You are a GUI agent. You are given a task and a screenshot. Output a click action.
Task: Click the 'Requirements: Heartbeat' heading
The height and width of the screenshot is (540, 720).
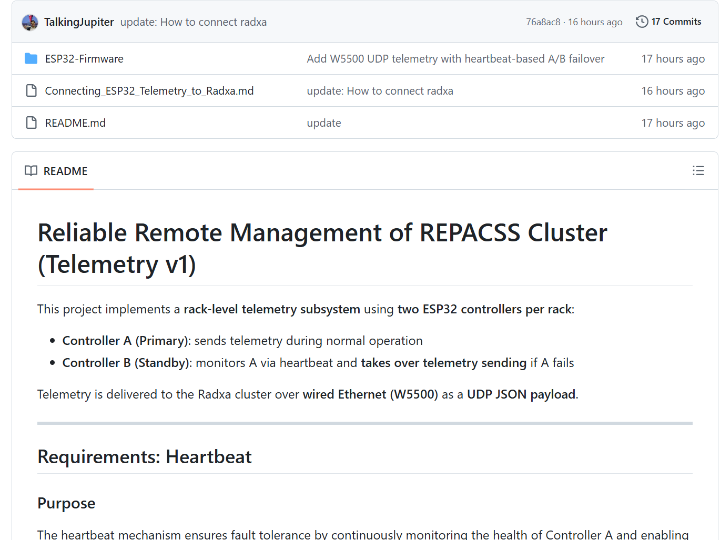click(x=144, y=457)
